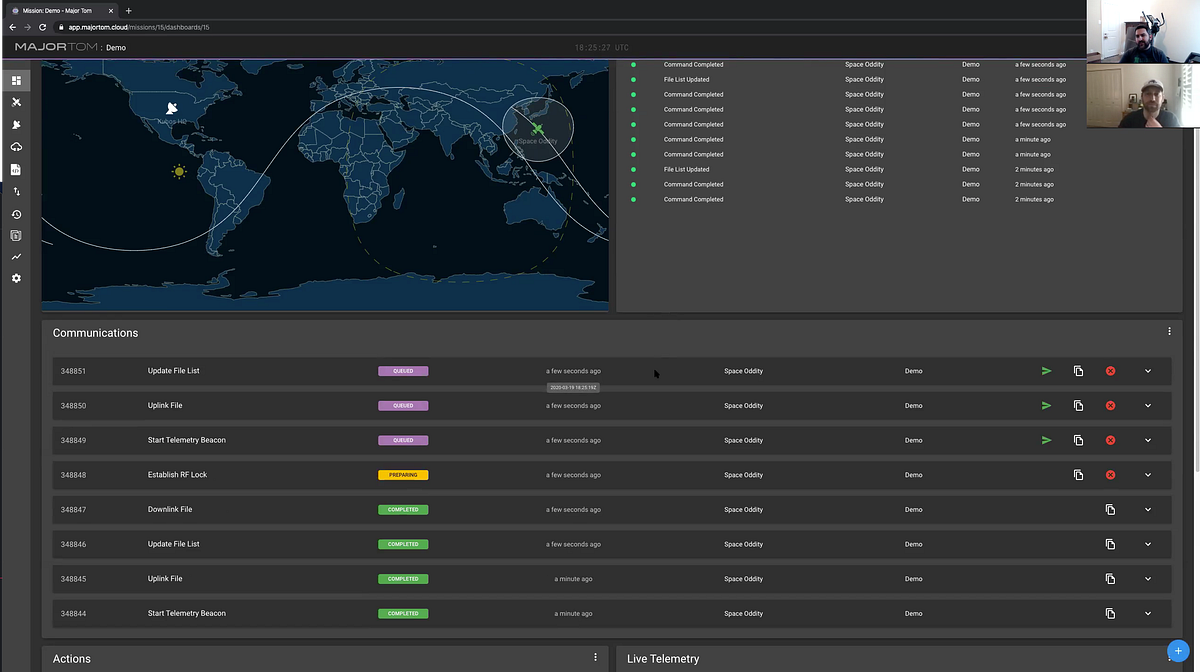The height and width of the screenshot is (672, 1200).
Task: Cancel the queued Start Telemetry Beacon command
Action: point(1110,440)
